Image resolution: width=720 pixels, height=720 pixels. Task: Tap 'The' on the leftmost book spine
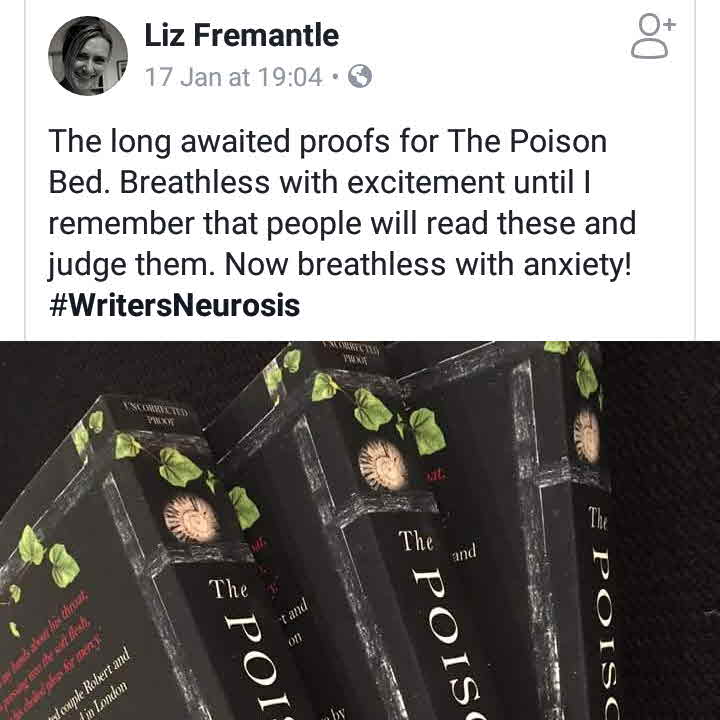point(228,589)
